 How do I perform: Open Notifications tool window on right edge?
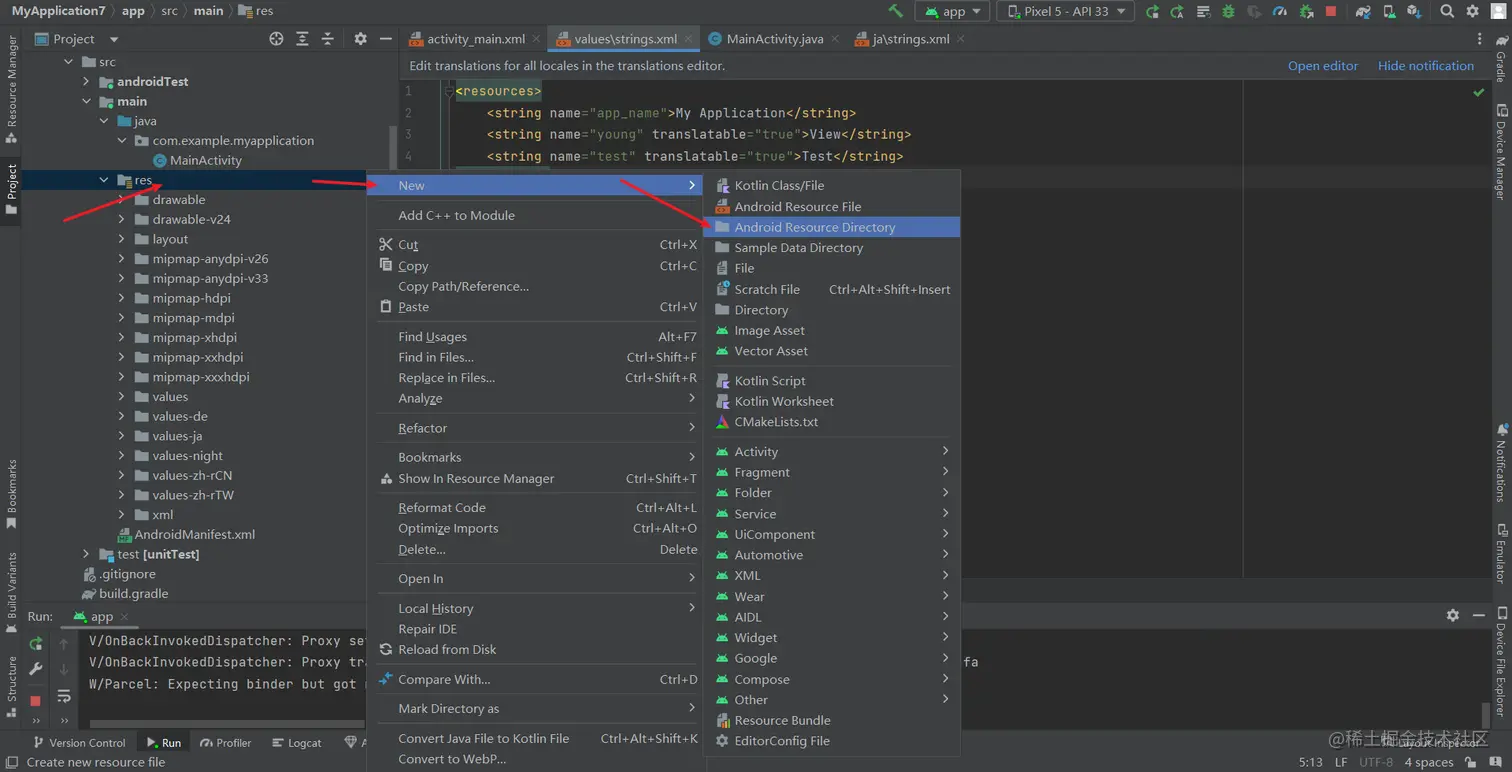[1500, 463]
